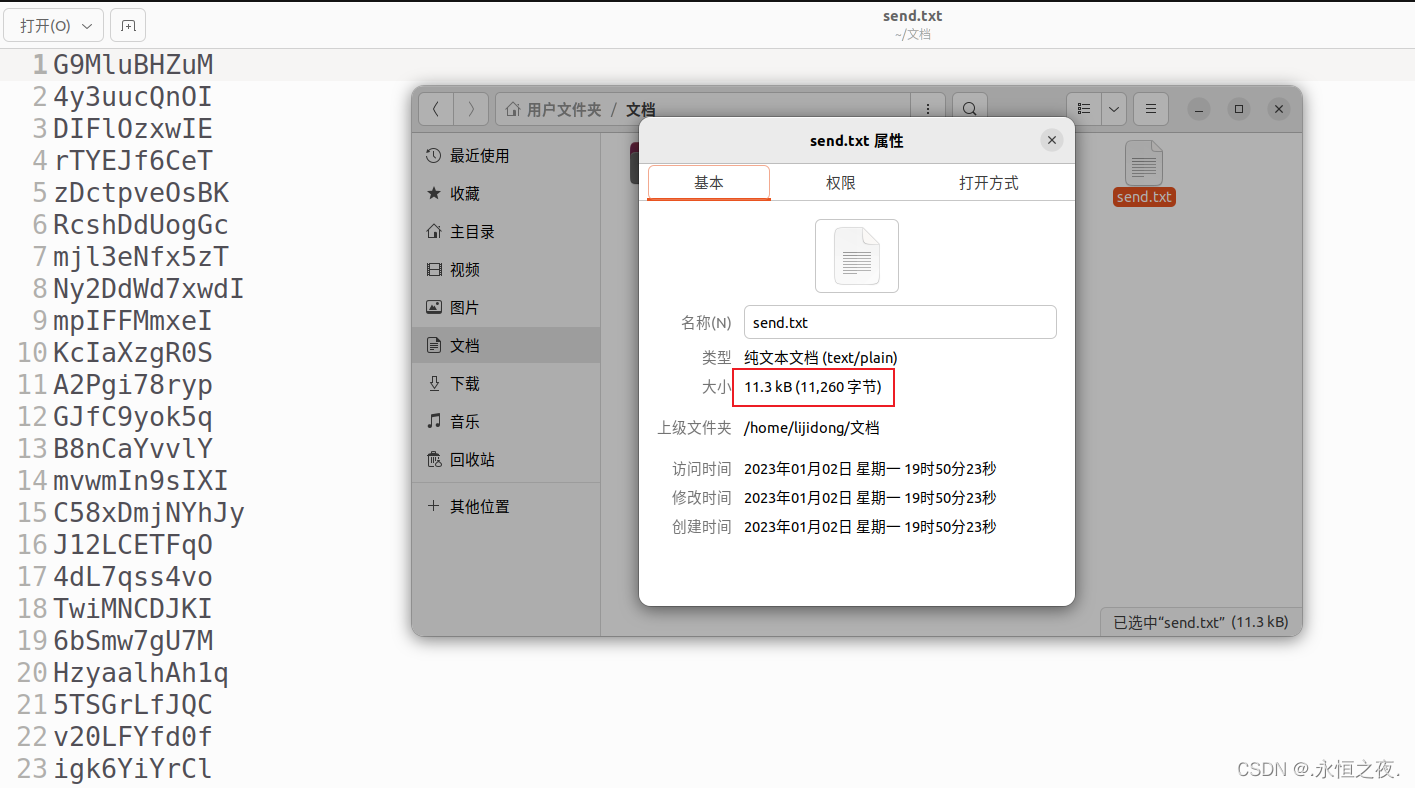Click line 15 text C58xDmjNYhJy
The width and height of the screenshot is (1415, 788).
[149, 513]
